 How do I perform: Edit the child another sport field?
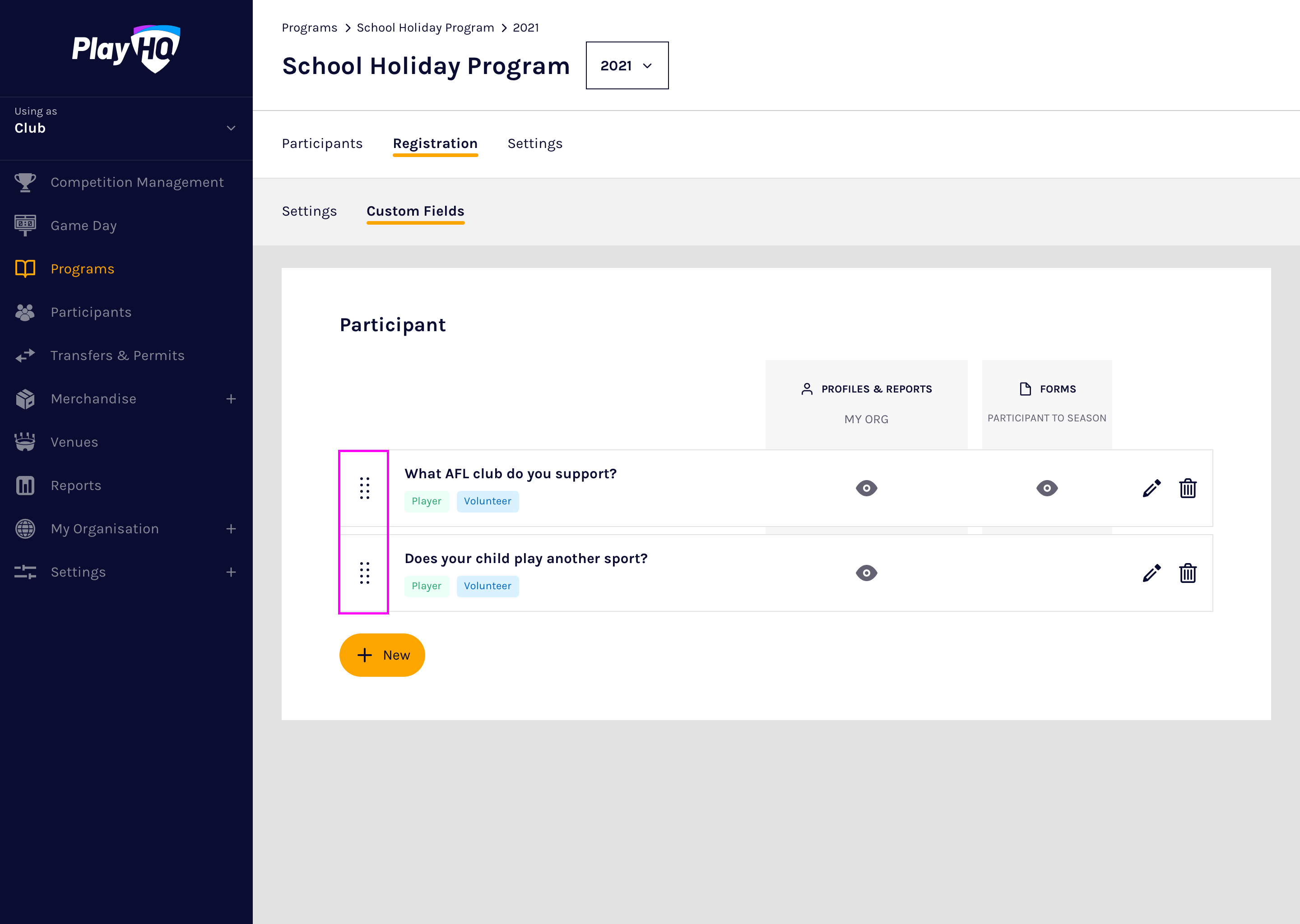[1151, 573]
